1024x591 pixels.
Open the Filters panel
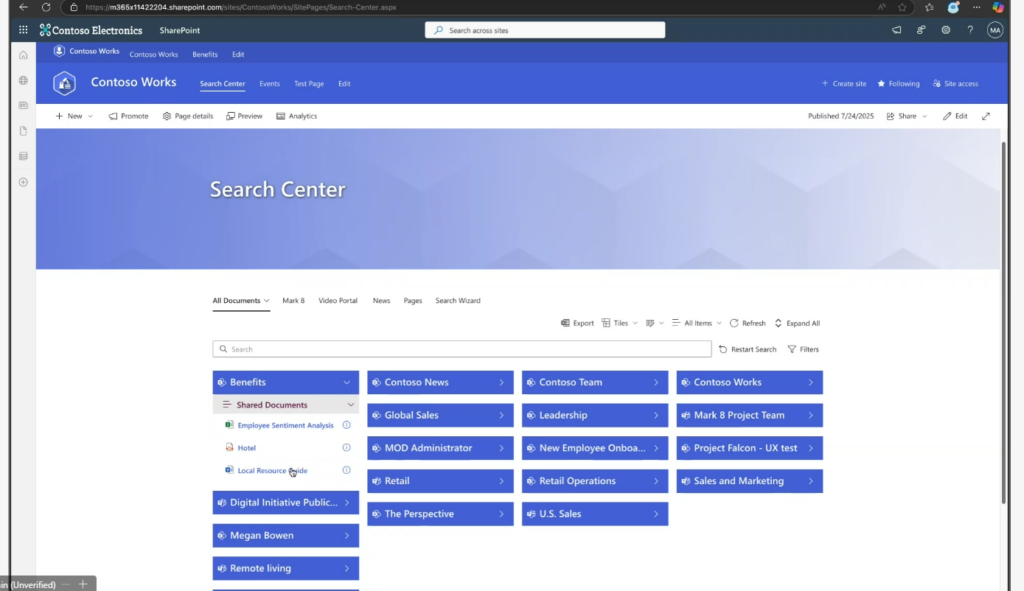click(803, 349)
